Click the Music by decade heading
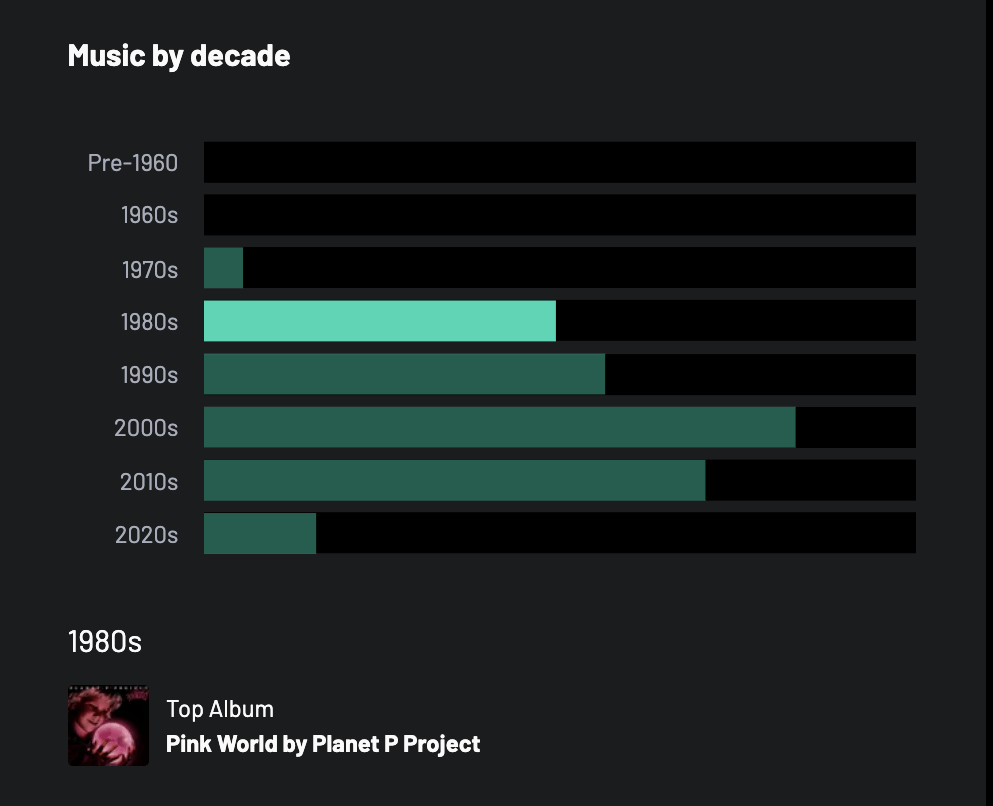The width and height of the screenshot is (993, 806). coord(179,55)
